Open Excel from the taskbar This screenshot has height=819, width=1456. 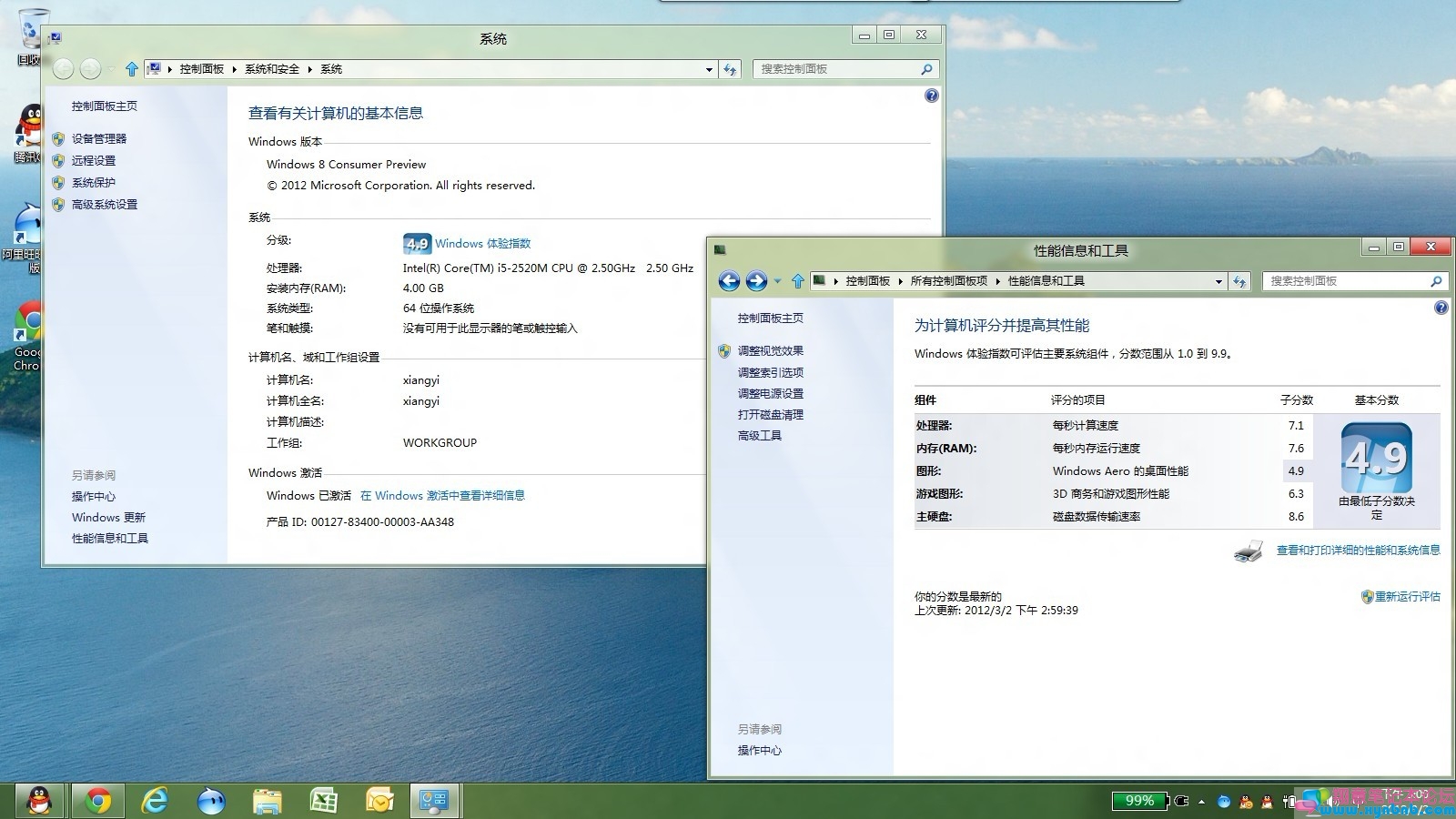click(x=324, y=801)
